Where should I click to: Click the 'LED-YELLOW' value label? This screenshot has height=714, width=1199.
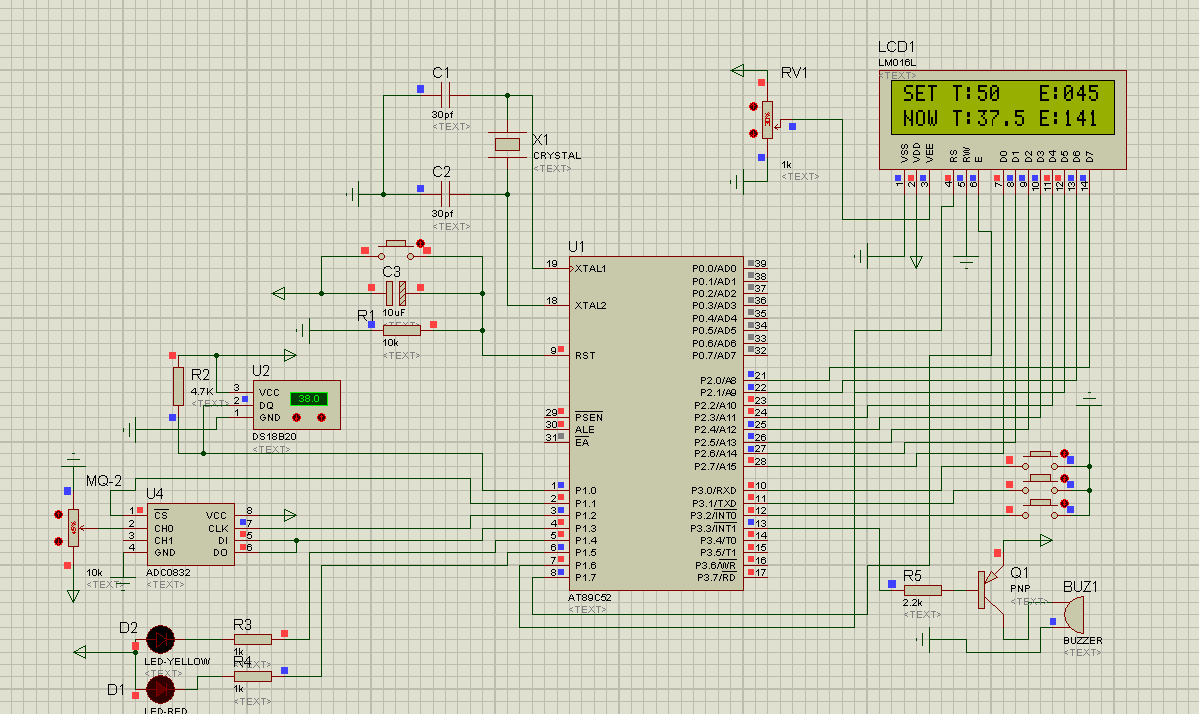click(x=177, y=661)
